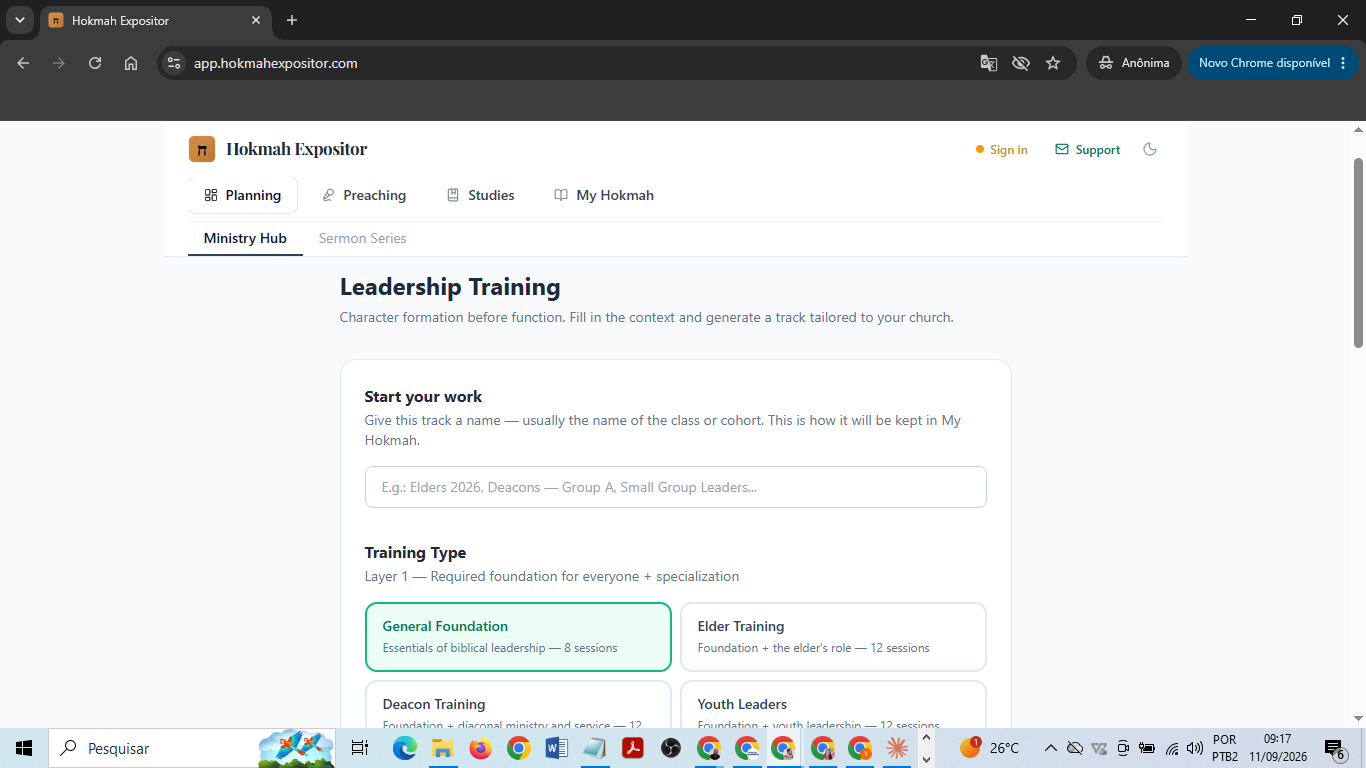
Task: Focus the track name input field
Action: (x=676, y=487)
